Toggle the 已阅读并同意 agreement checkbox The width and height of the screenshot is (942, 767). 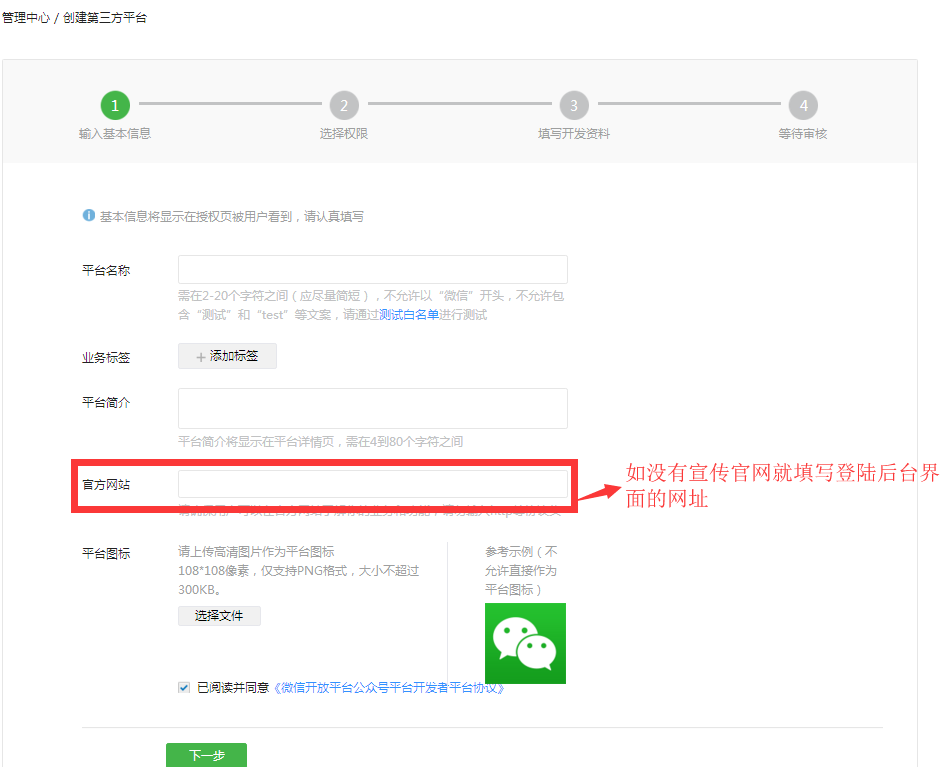pos(184,687)
